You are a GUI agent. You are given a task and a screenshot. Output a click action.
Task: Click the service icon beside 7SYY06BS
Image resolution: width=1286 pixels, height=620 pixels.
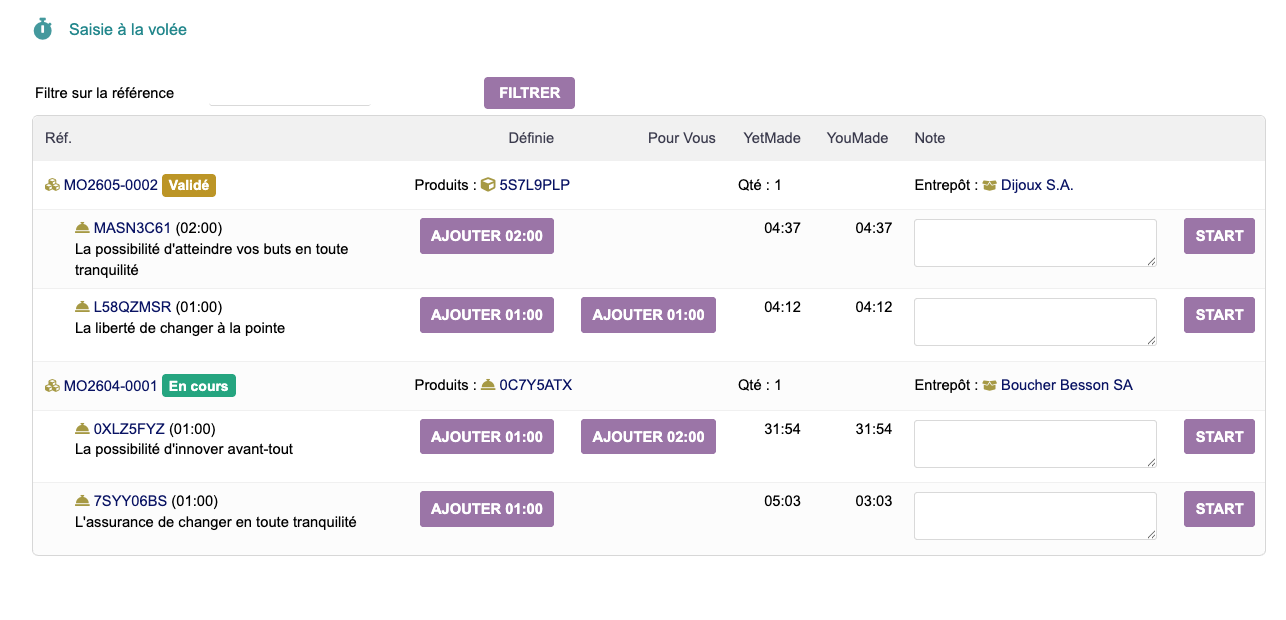[82, 501]
